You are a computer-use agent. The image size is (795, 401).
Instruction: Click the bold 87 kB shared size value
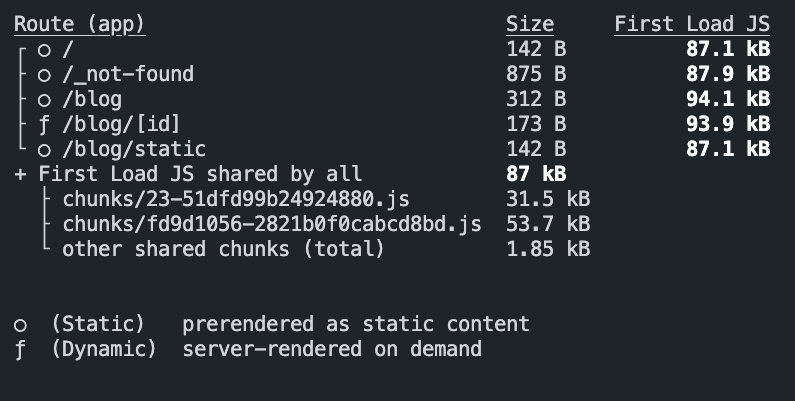tap(536, 174)
